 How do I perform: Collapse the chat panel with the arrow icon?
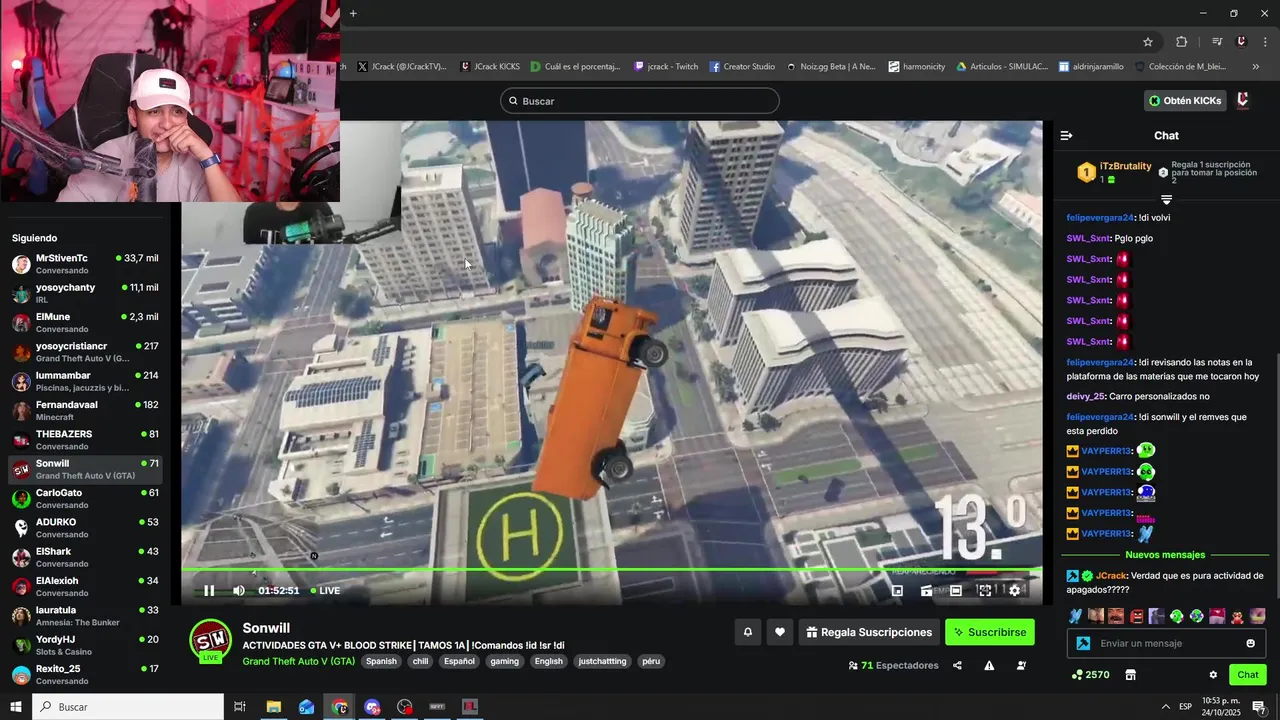pyautogui.click(x=1066, y=135)
